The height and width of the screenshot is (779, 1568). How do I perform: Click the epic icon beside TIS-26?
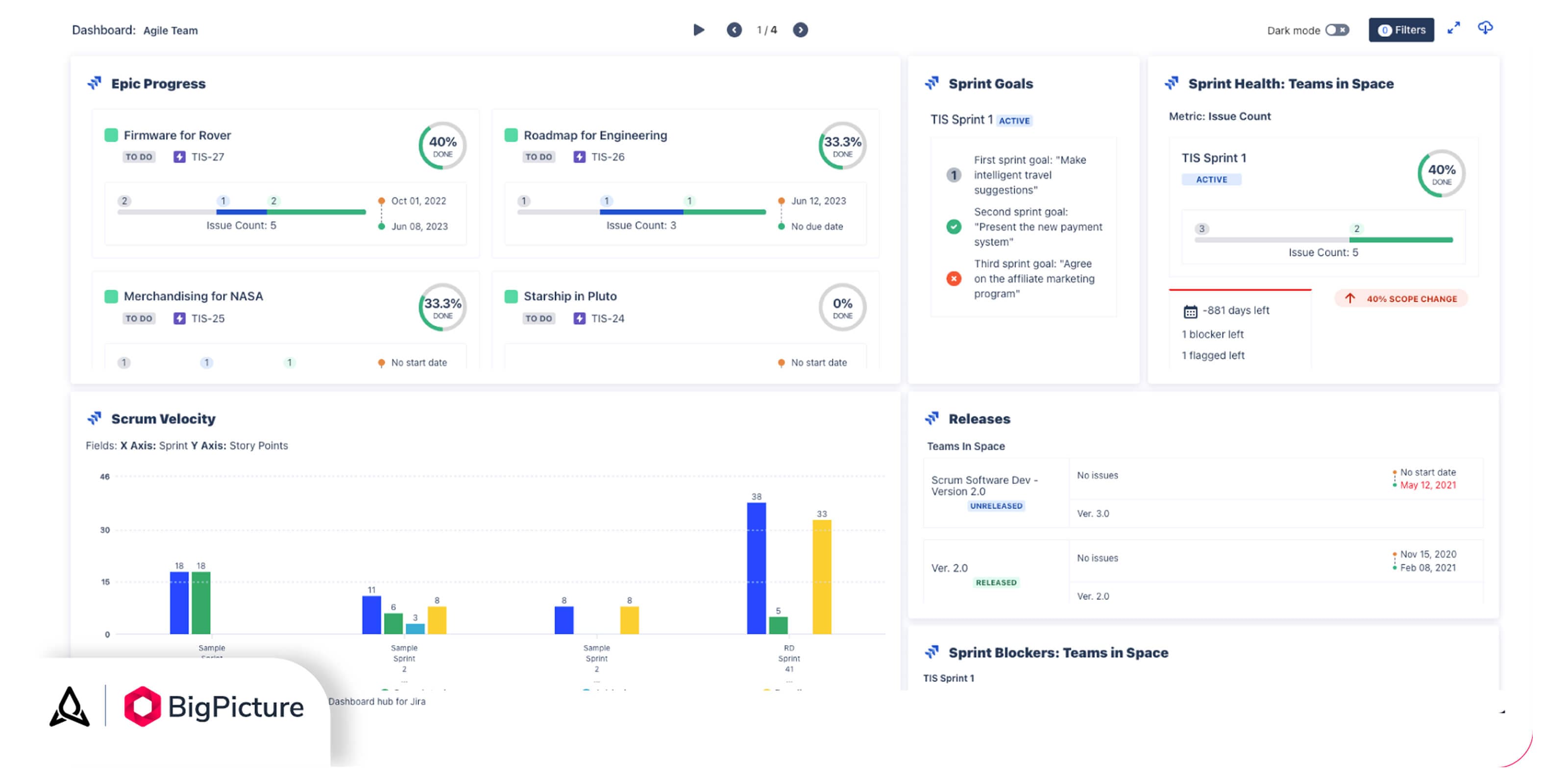tap(580, 157)
